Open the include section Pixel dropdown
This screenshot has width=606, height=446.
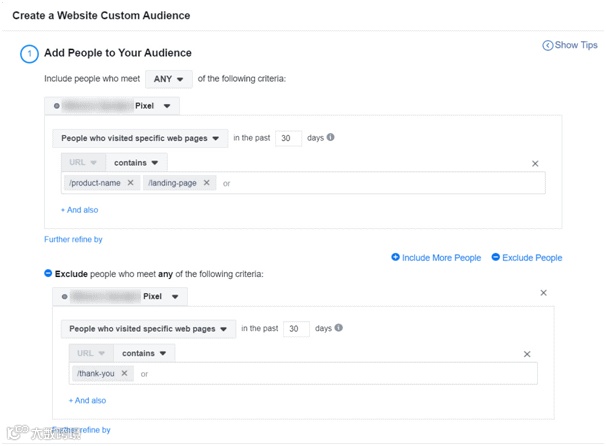(x=167, y=105)
